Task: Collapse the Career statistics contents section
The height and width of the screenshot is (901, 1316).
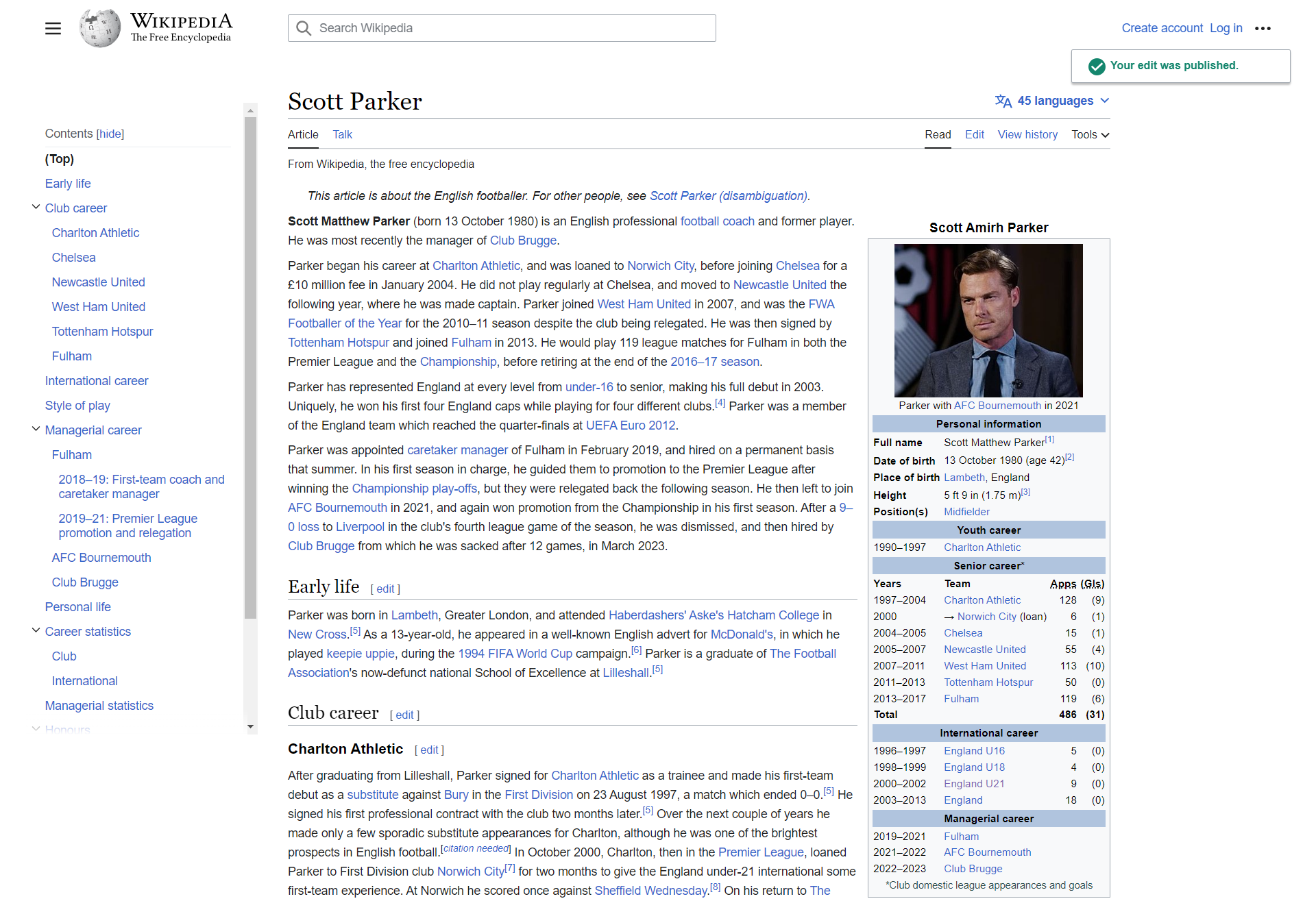Action: click(x=36, y=630)
